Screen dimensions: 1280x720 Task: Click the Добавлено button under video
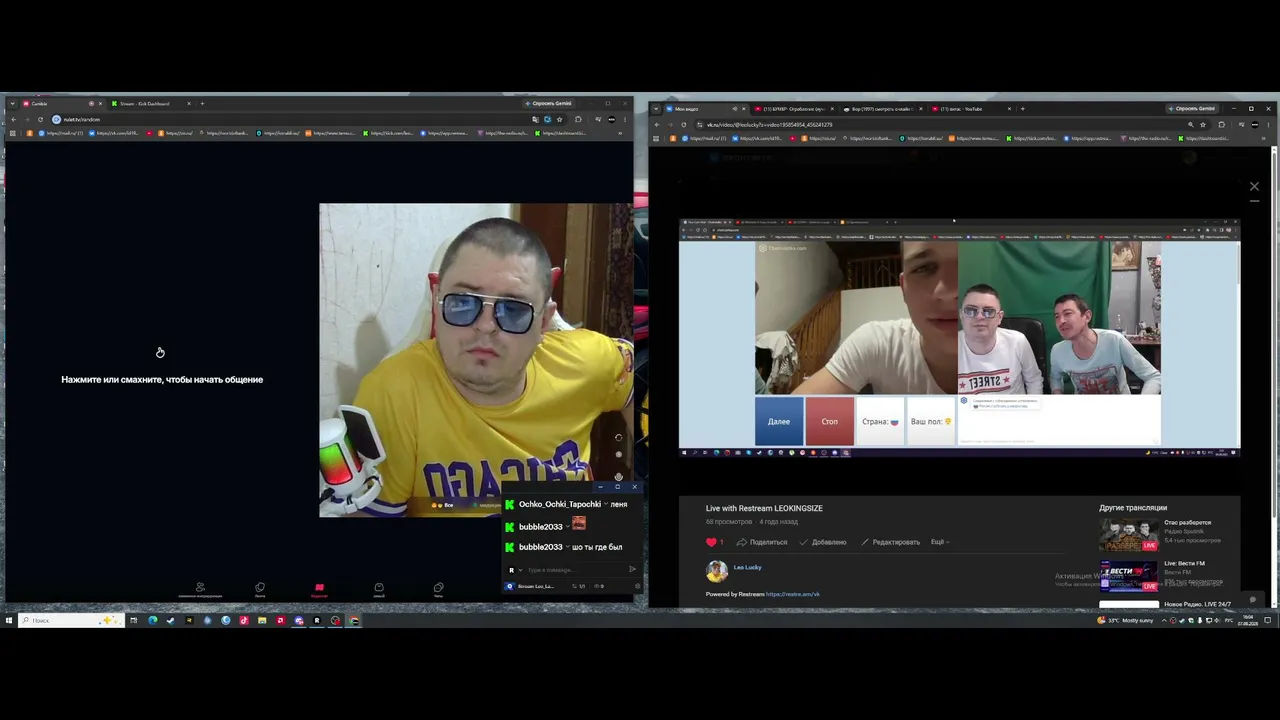(823, 542)
